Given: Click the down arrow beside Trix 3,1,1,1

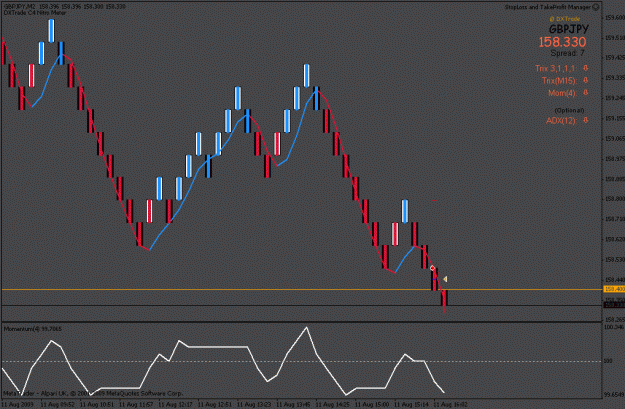Looking at the screenshot, I should 586,68.
